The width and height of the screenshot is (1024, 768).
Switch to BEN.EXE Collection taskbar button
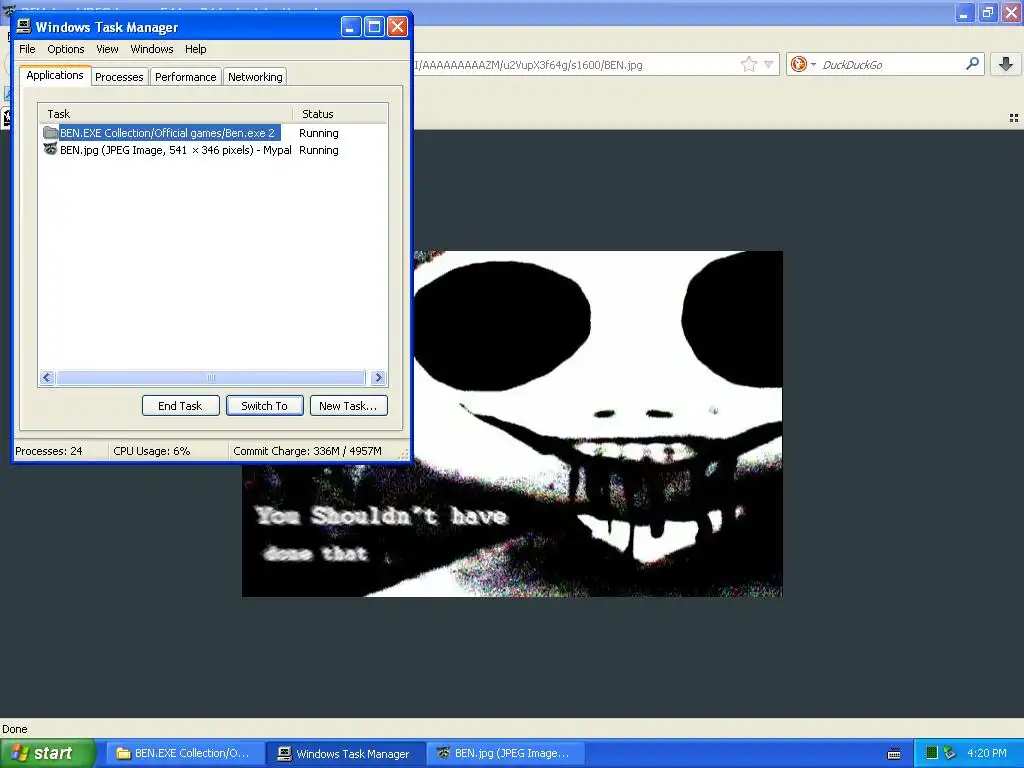(185, 753)
